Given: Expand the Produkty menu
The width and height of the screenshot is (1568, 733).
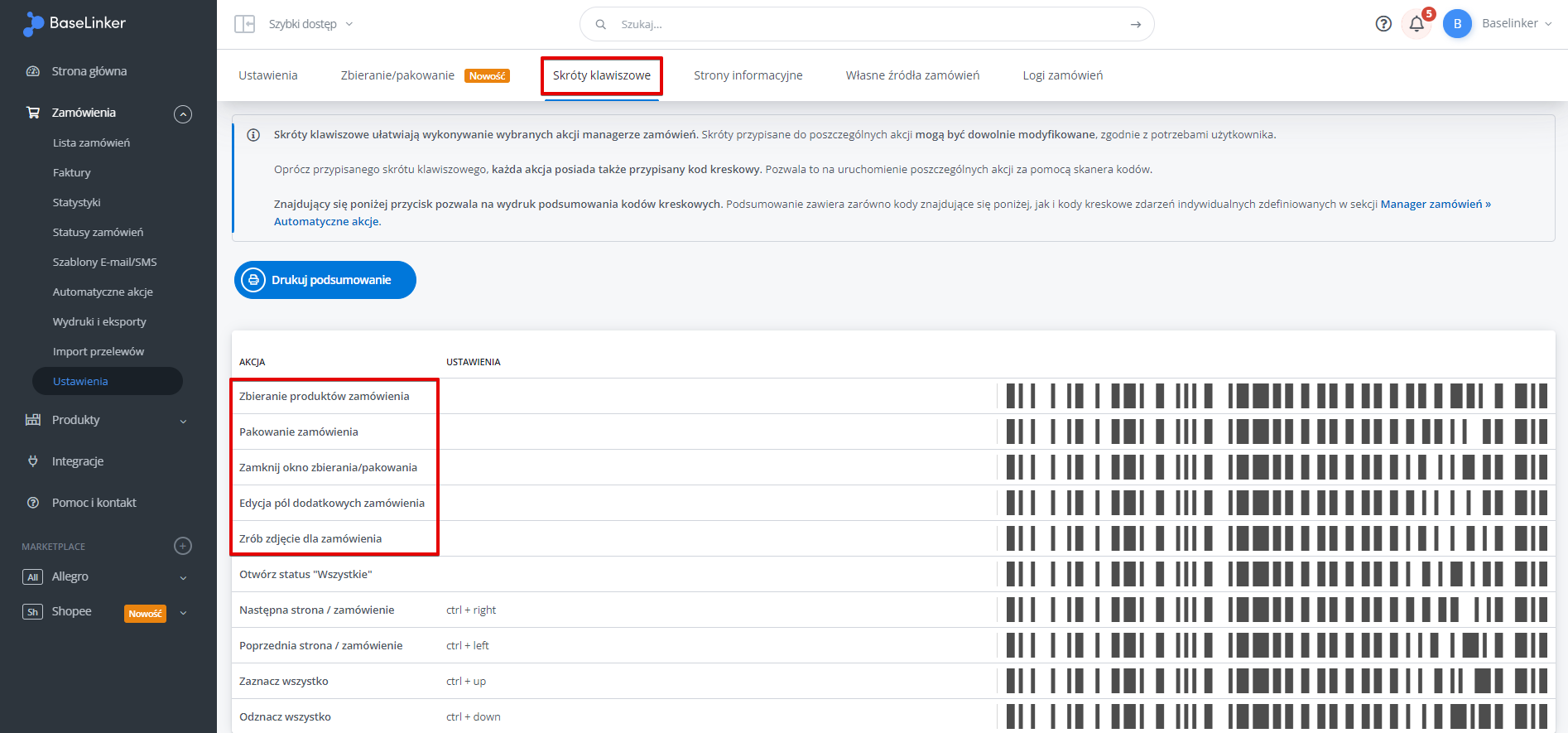Looking at the screenshot, I should (183, 421).
